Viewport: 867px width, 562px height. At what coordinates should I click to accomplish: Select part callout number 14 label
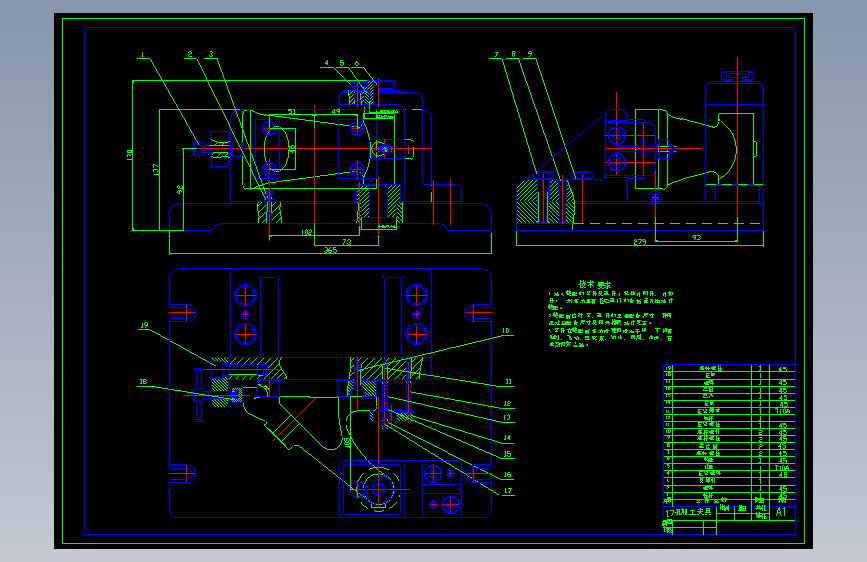(x=507, y=438)
